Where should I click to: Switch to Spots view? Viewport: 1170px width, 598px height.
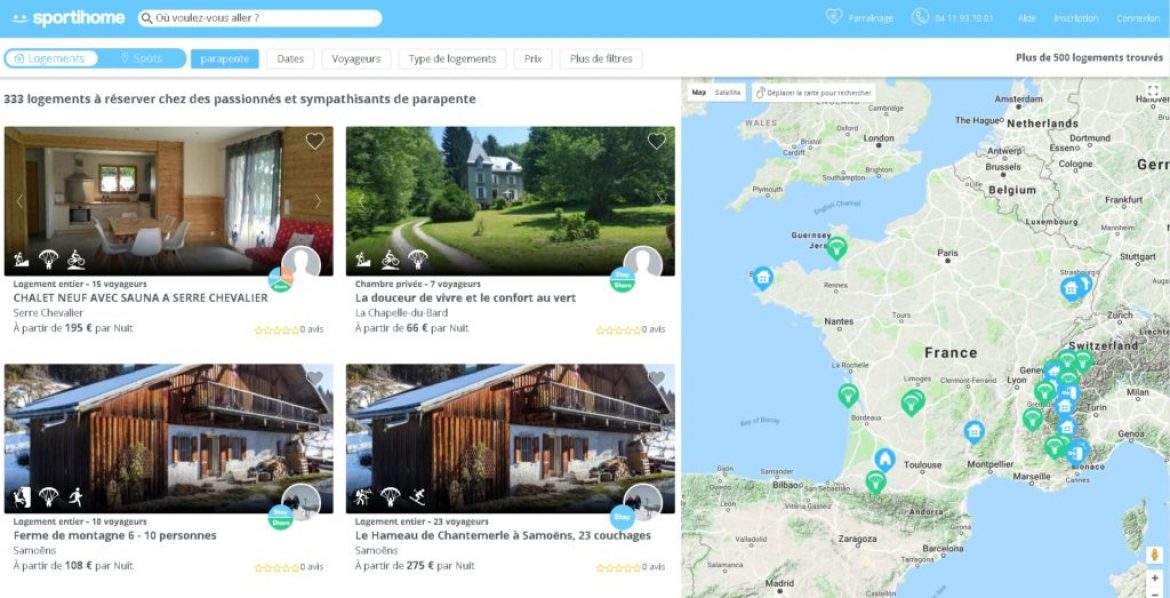[x=141, y=58]
